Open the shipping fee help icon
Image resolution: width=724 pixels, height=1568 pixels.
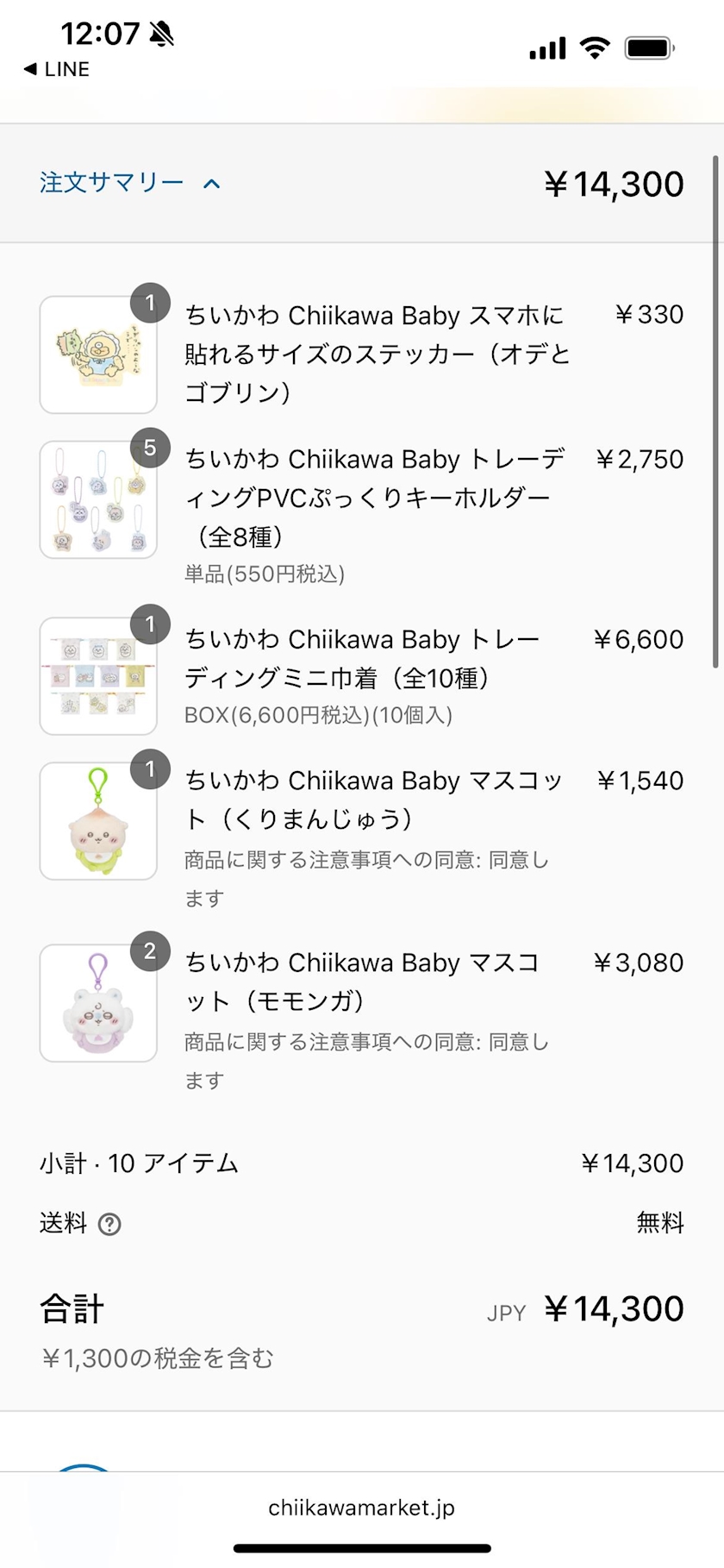(x=109, y=1224)
